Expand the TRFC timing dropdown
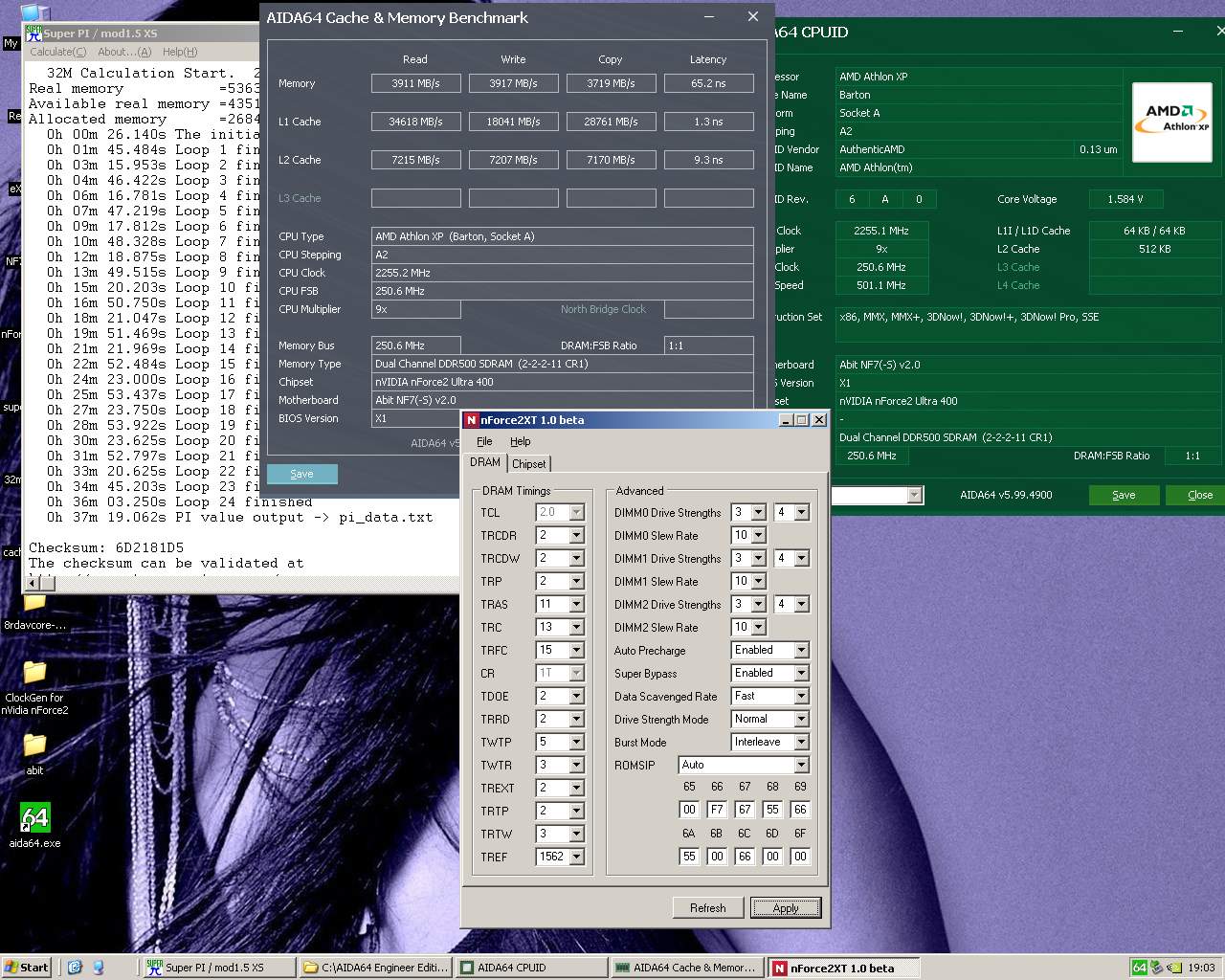This screenshot has height=980, width=1225. click(x=576, y=651)
